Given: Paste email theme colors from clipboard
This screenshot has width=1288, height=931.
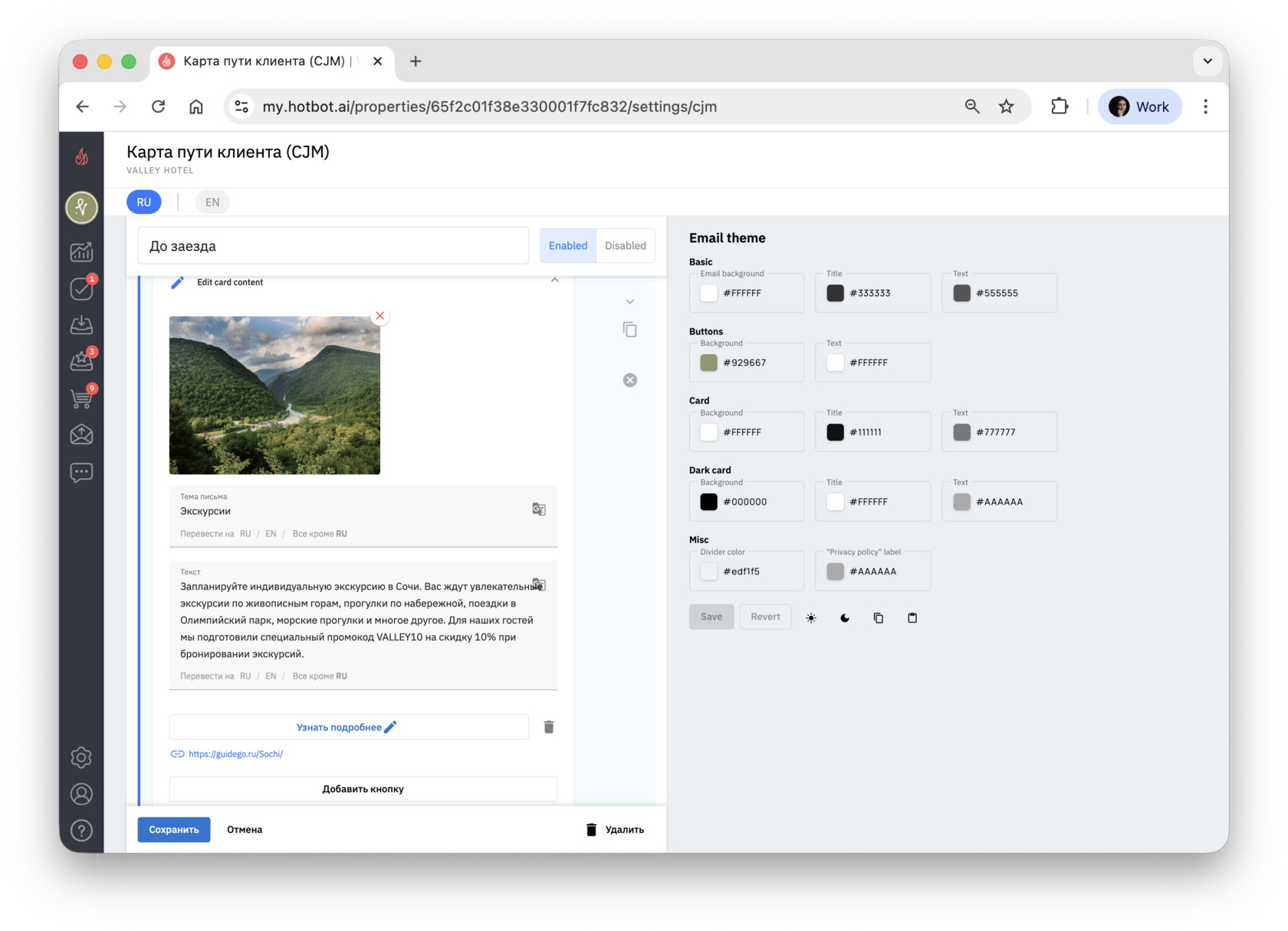Looking at the screenshot, I should [912, 618].
